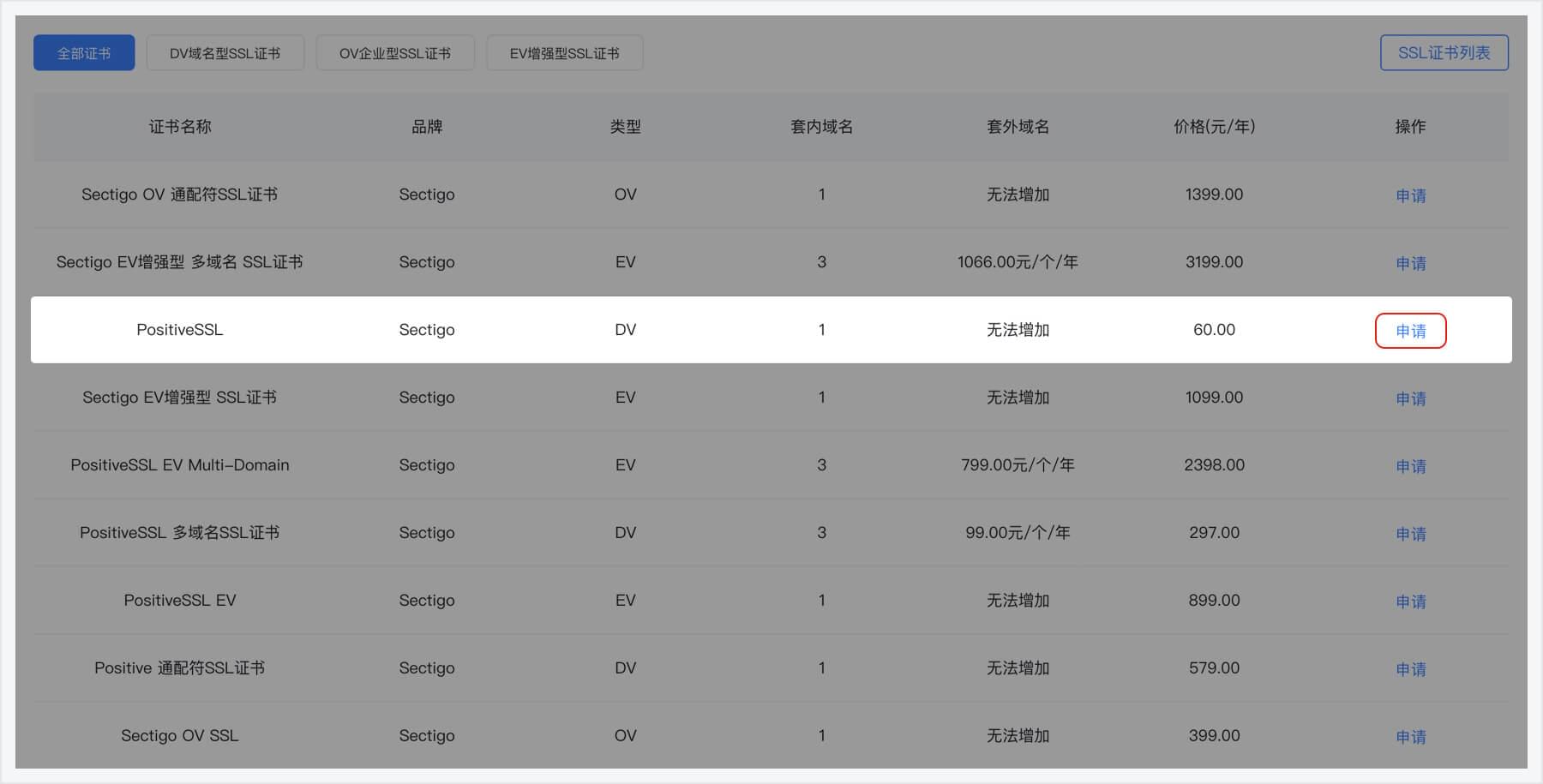
Task: Click the 60.00 price cell
Action: [1215, 330]
